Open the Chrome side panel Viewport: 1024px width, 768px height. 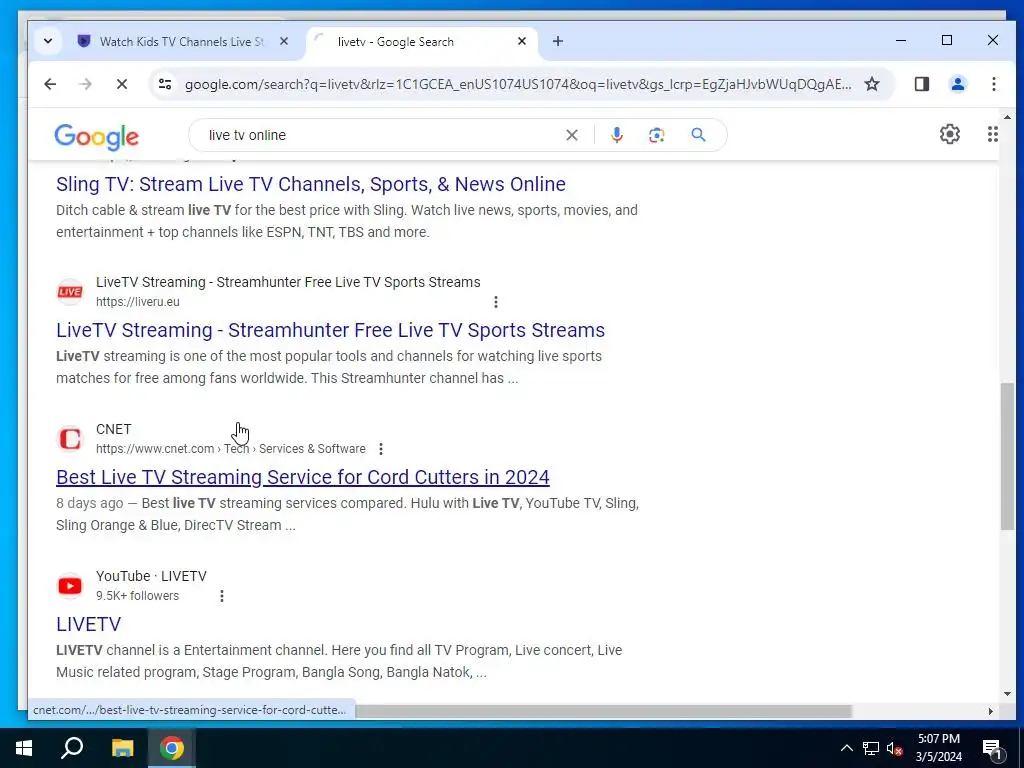(x=921, y=84)
